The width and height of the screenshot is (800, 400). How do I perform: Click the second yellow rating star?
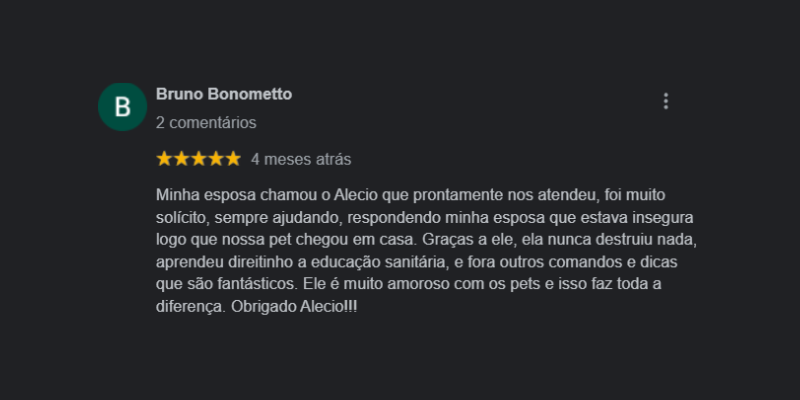[x=182, y=159]
